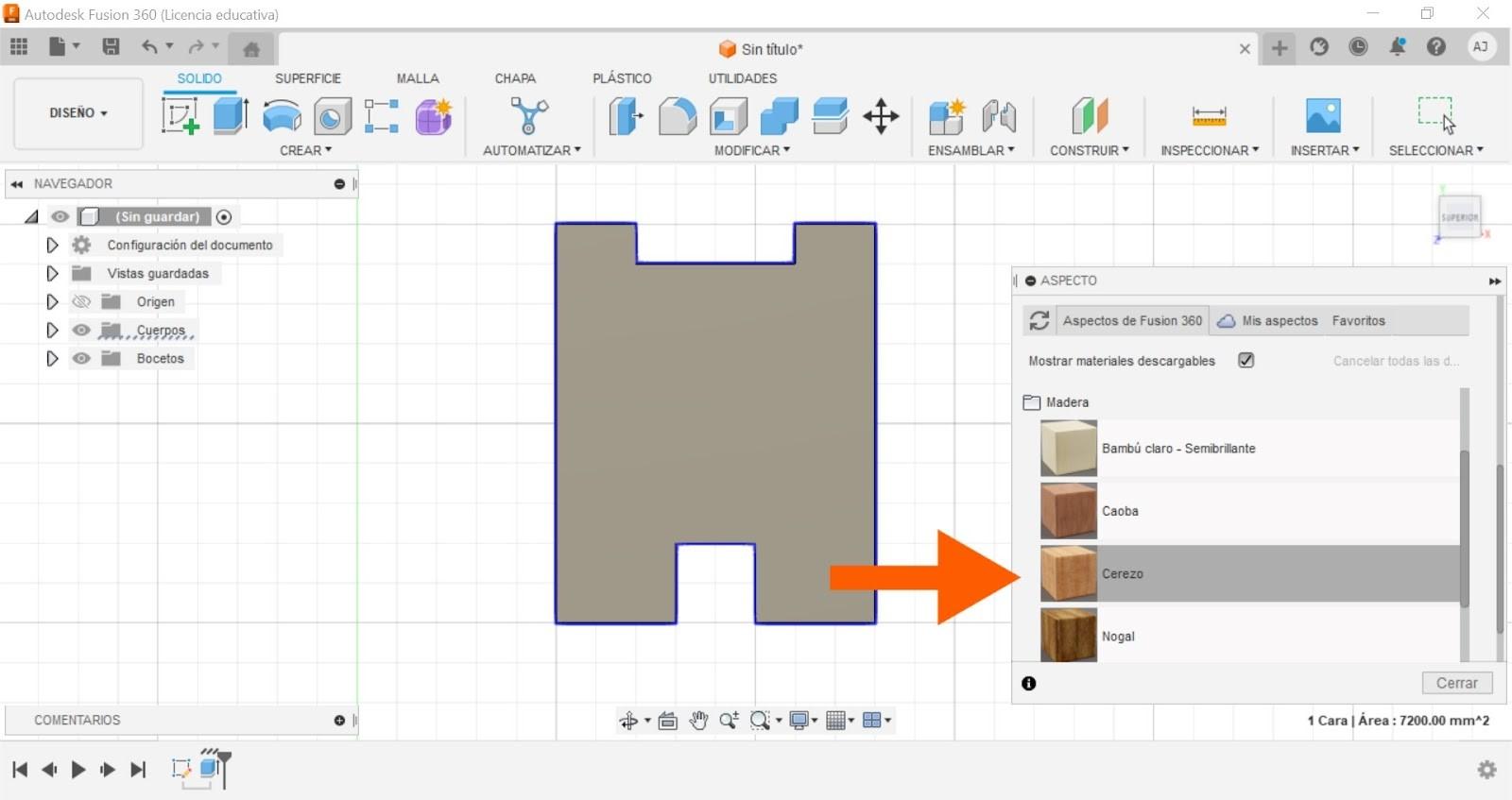This screenshot has width=1512, height=800.
Task: Save the document with disk icon
Action: (111, 46)
